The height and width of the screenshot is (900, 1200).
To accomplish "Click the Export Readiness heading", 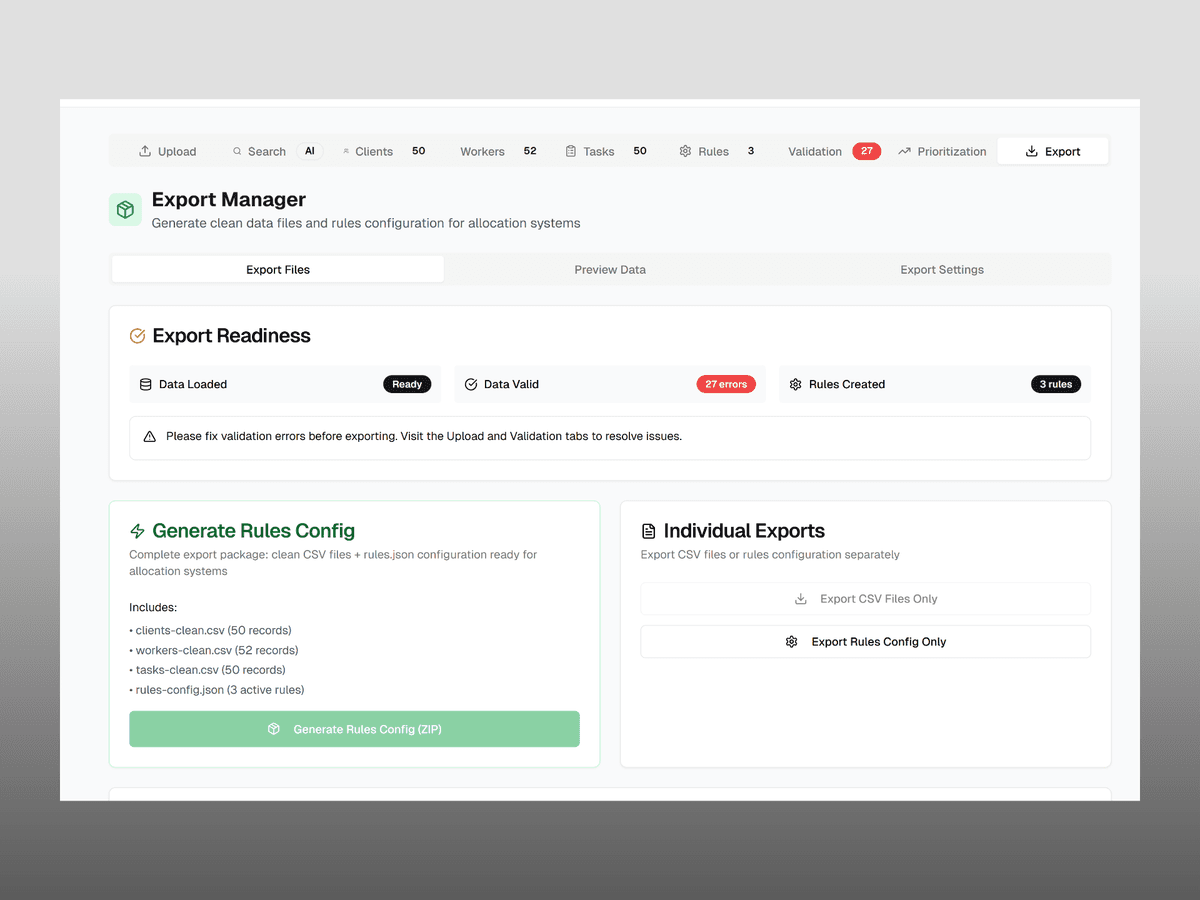I will coord(232,336).
